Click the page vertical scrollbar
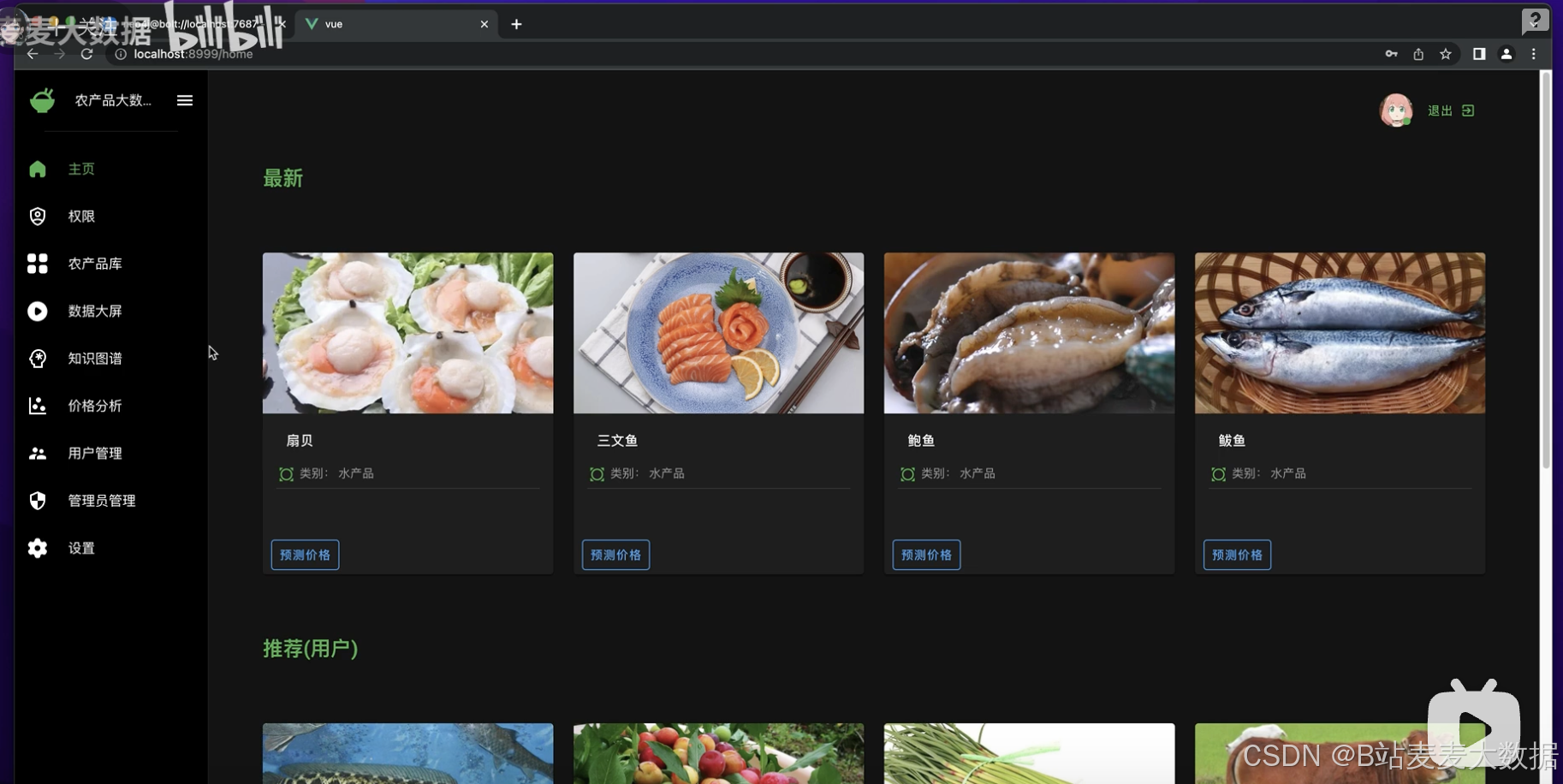 pos(1546,270)
